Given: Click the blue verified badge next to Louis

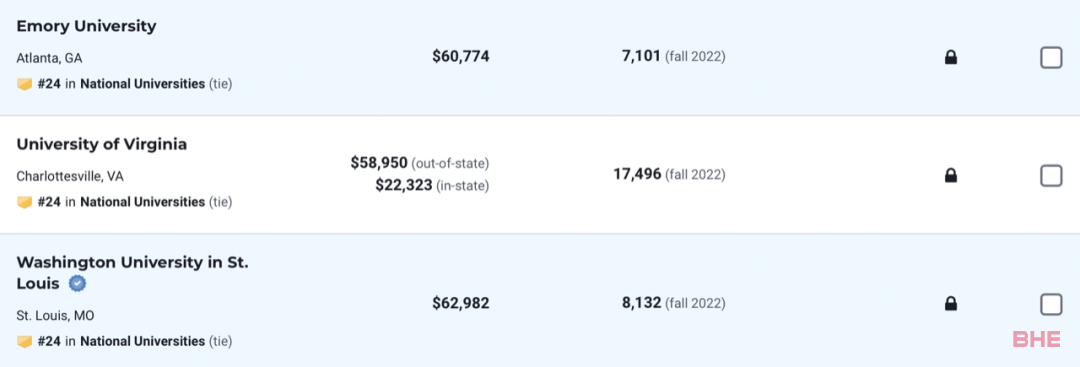Looking at the screenshot, I should pos(77,284).
